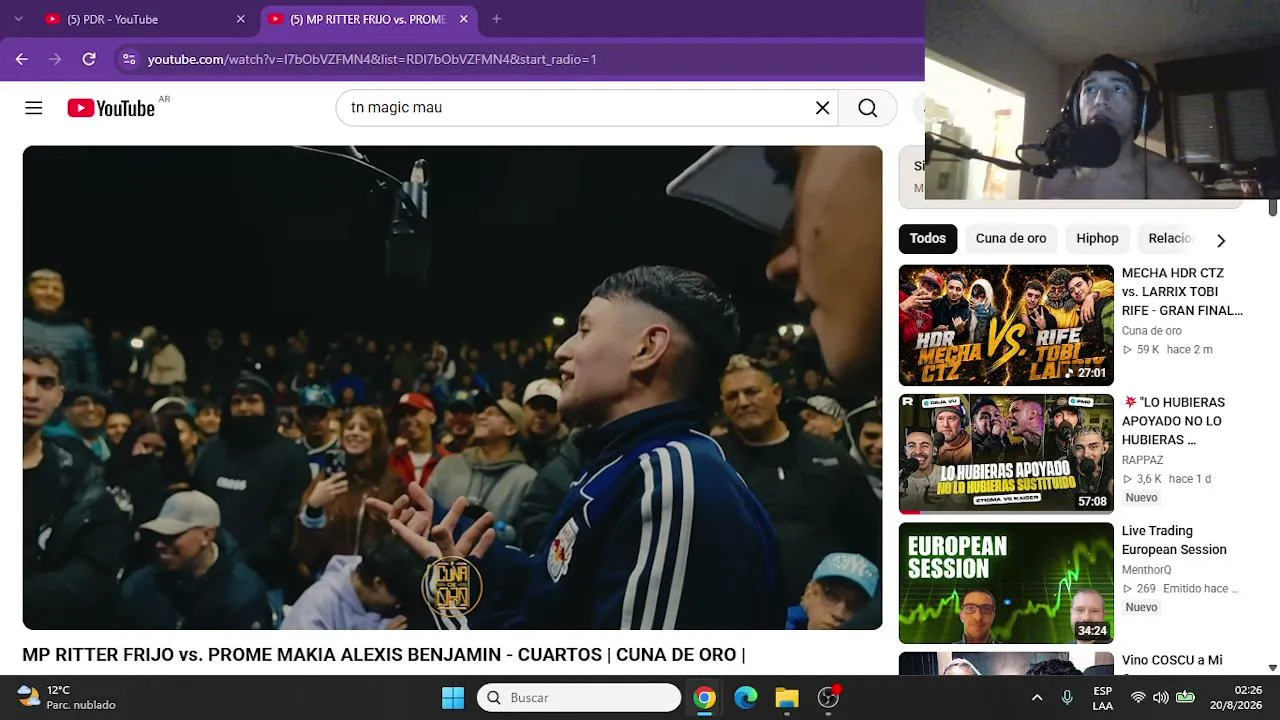Clear the search query with the X
Image resolution: width=1280 pixels, height=720 pixels.
point(823,108)
